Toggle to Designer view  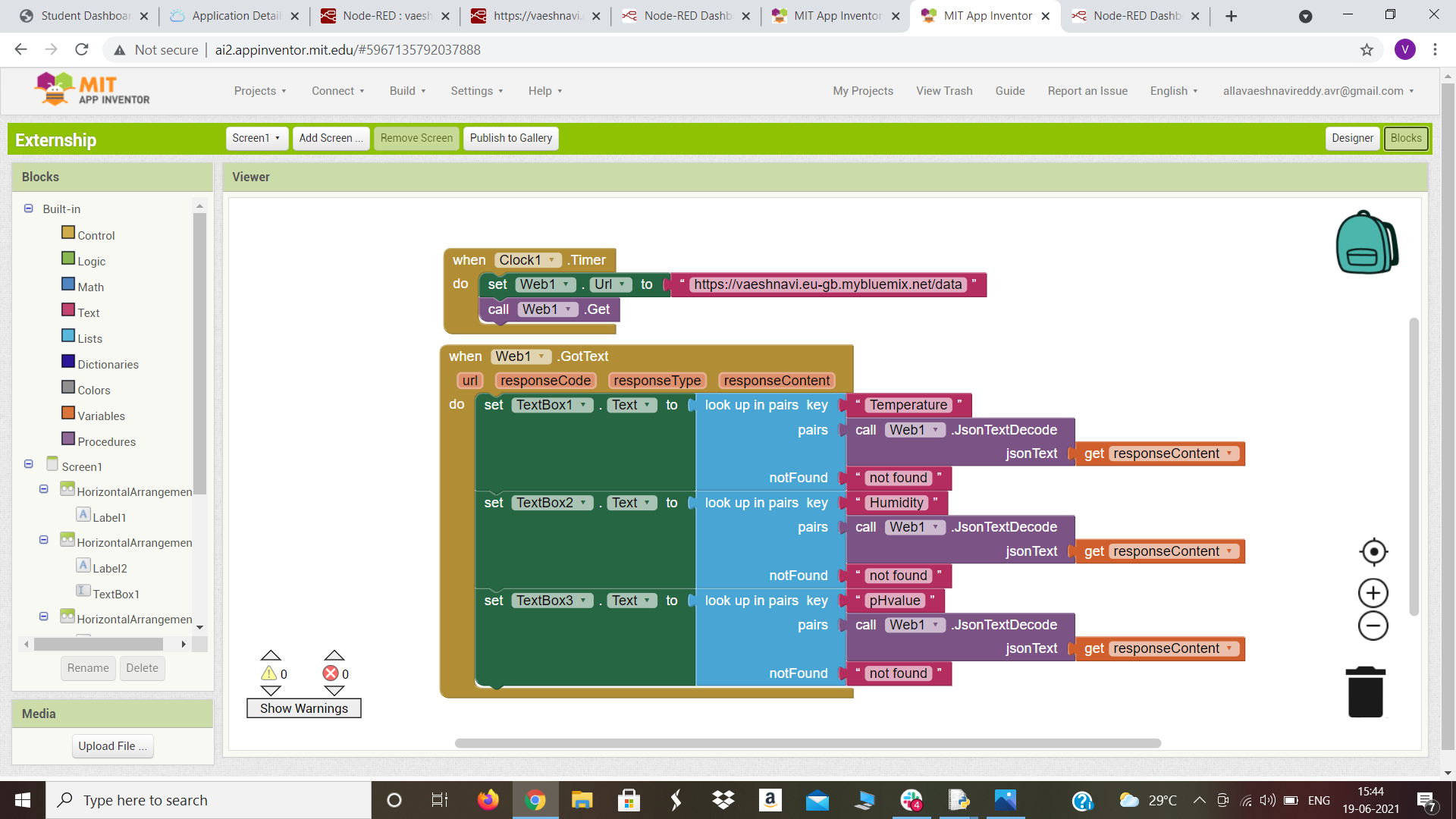click(1353, 138)
